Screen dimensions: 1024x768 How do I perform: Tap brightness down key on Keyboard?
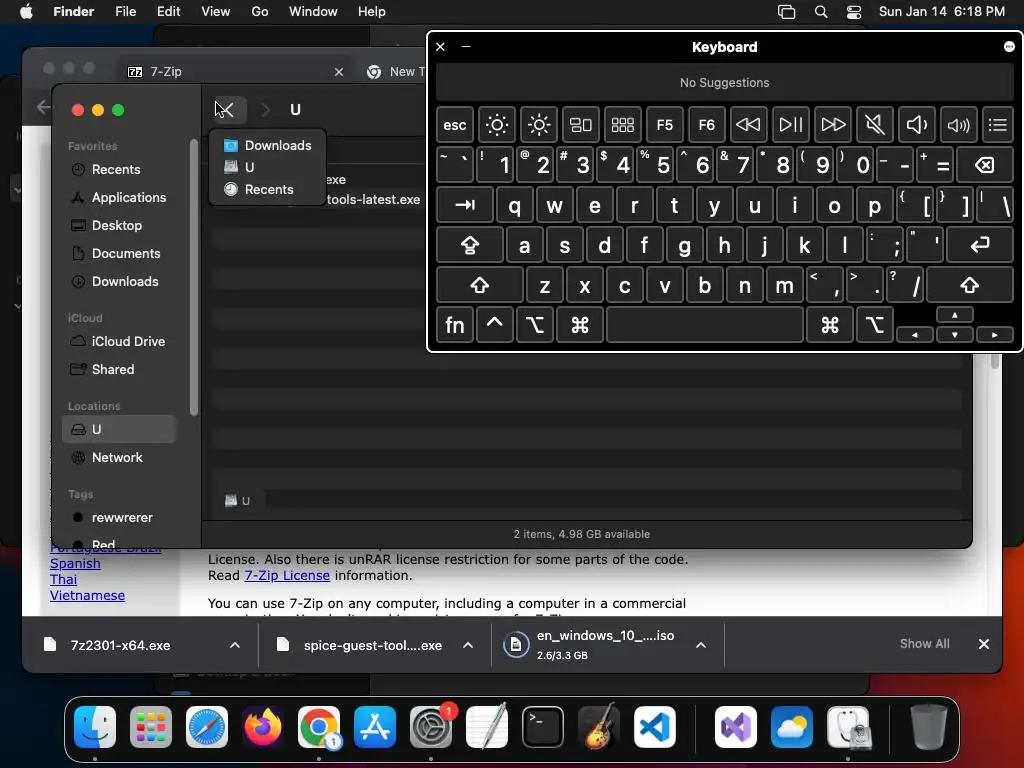(x=497, y=125)
